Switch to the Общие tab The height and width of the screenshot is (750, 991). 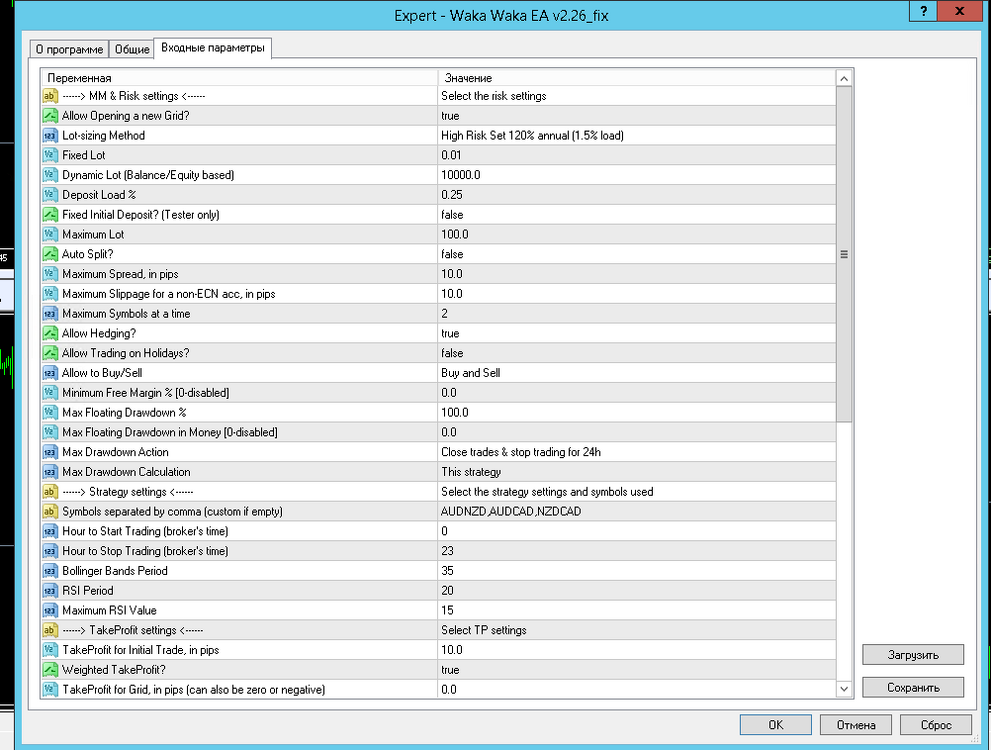click(x=132, y=49)
